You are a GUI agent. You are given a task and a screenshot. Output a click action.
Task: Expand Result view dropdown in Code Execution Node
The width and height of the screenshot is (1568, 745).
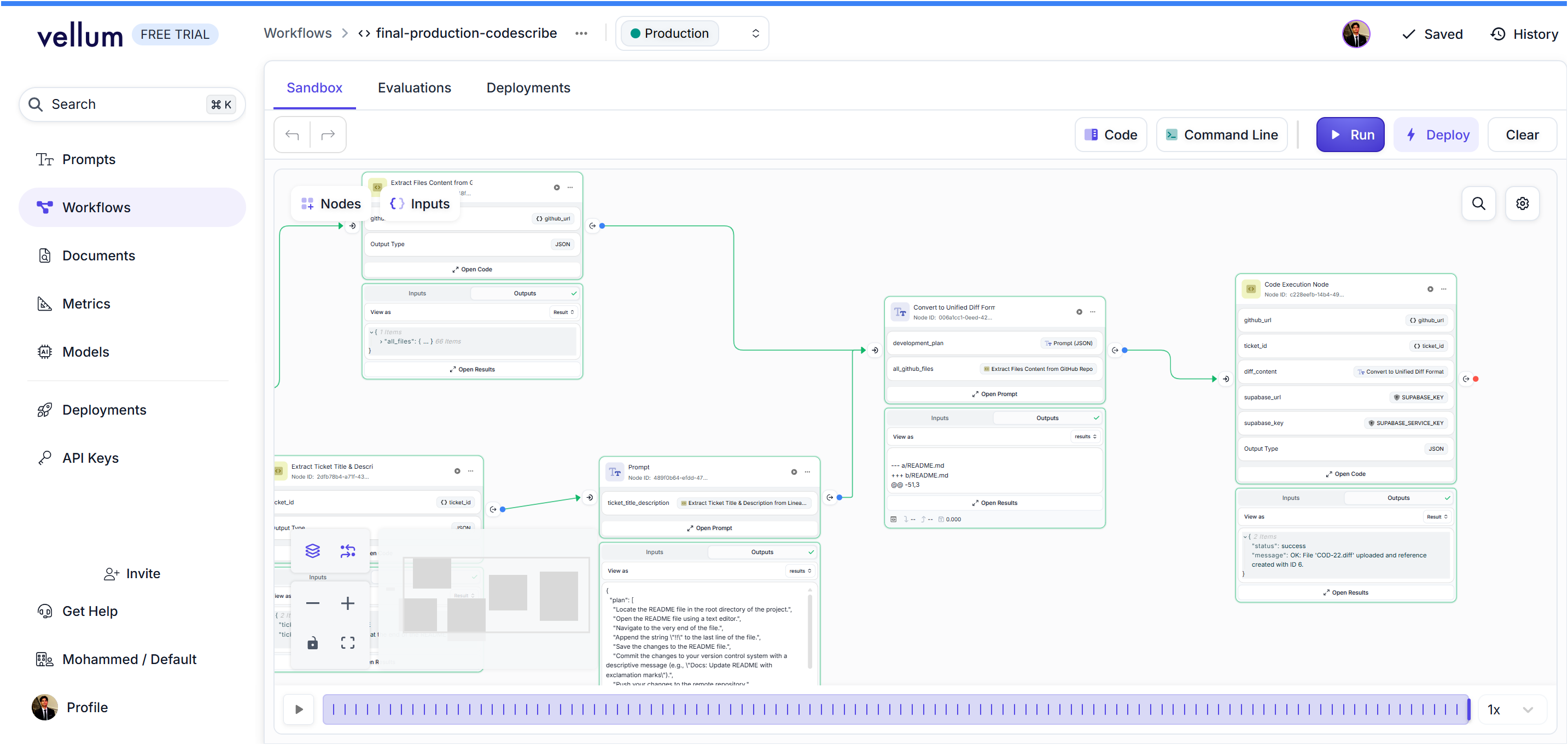pyautogui.click(x=1437, y=517)
